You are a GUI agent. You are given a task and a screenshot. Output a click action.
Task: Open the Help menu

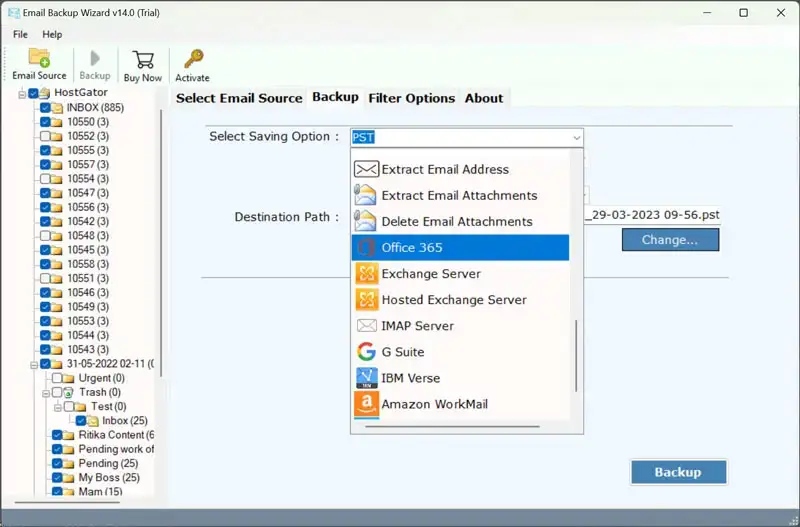coord(52,35)
